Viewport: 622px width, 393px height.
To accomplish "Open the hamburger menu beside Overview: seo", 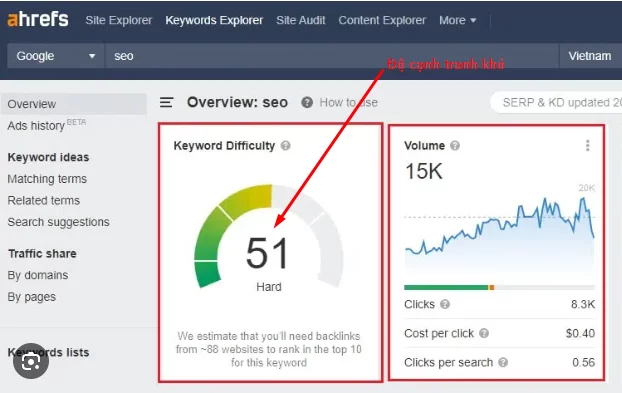I will (167, 103).
